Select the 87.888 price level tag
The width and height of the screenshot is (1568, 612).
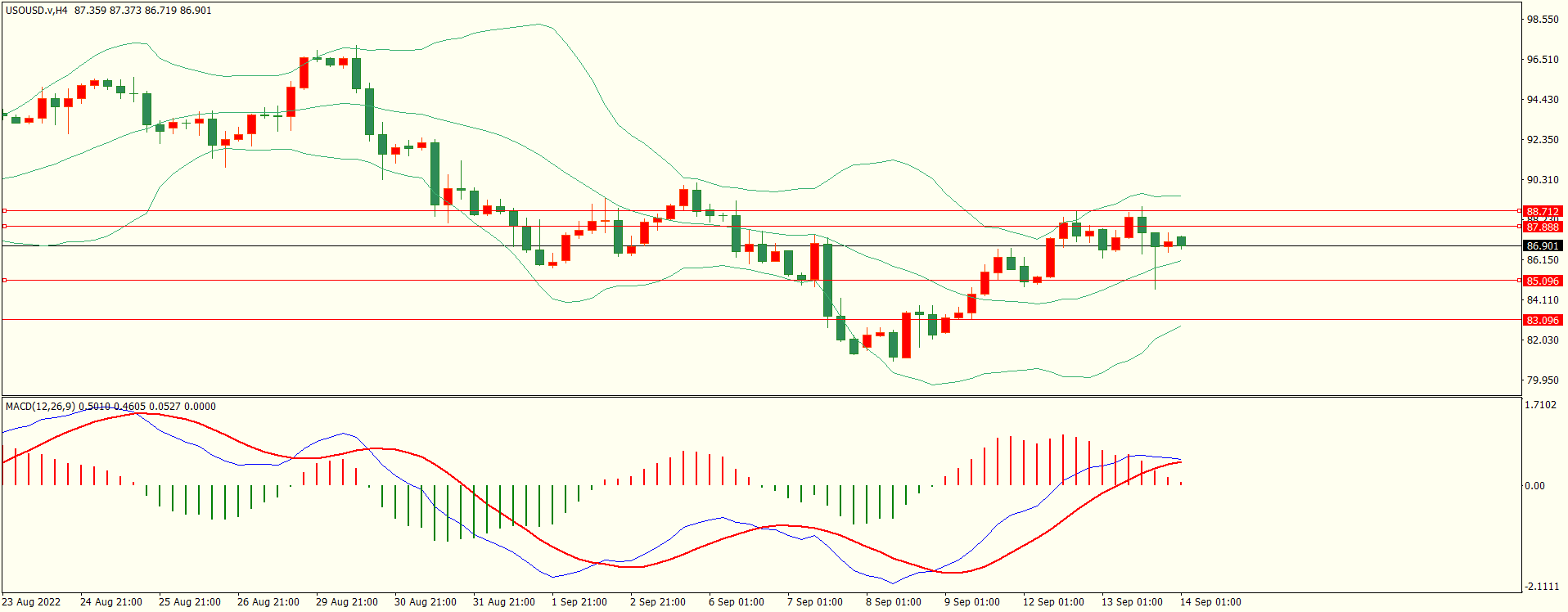click(1543, 227)
